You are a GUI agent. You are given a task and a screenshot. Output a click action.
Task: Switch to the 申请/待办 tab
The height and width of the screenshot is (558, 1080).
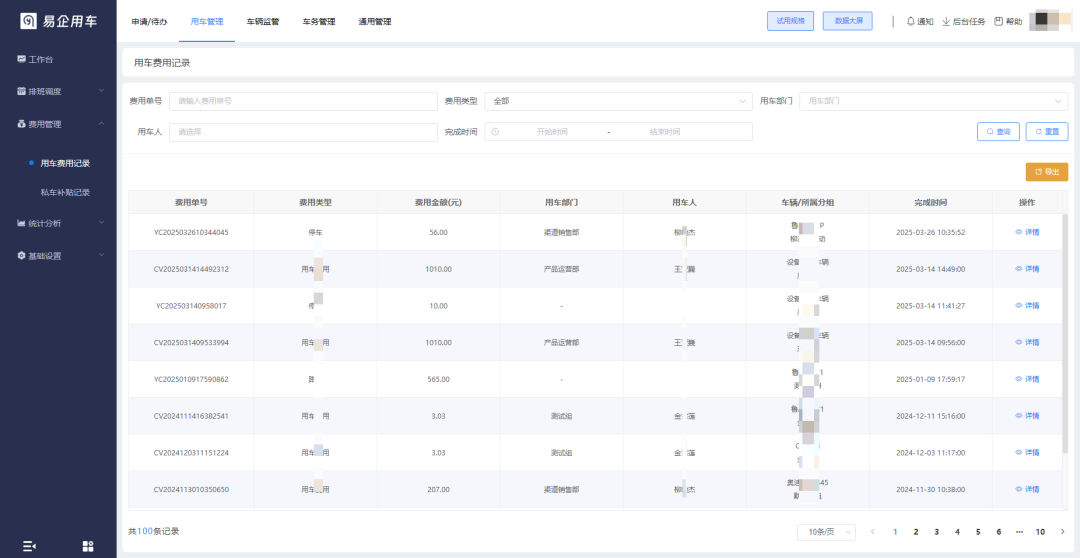point(149,21)
